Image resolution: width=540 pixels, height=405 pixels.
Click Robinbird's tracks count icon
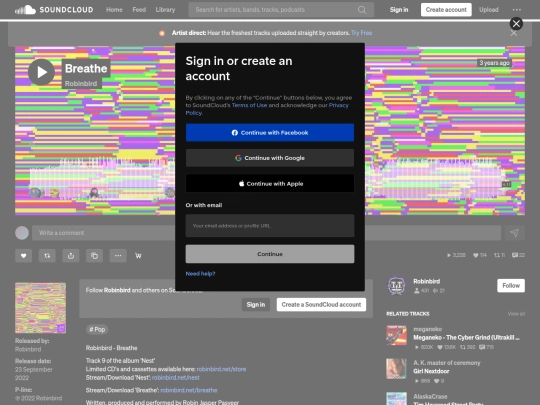pos(435,291)
